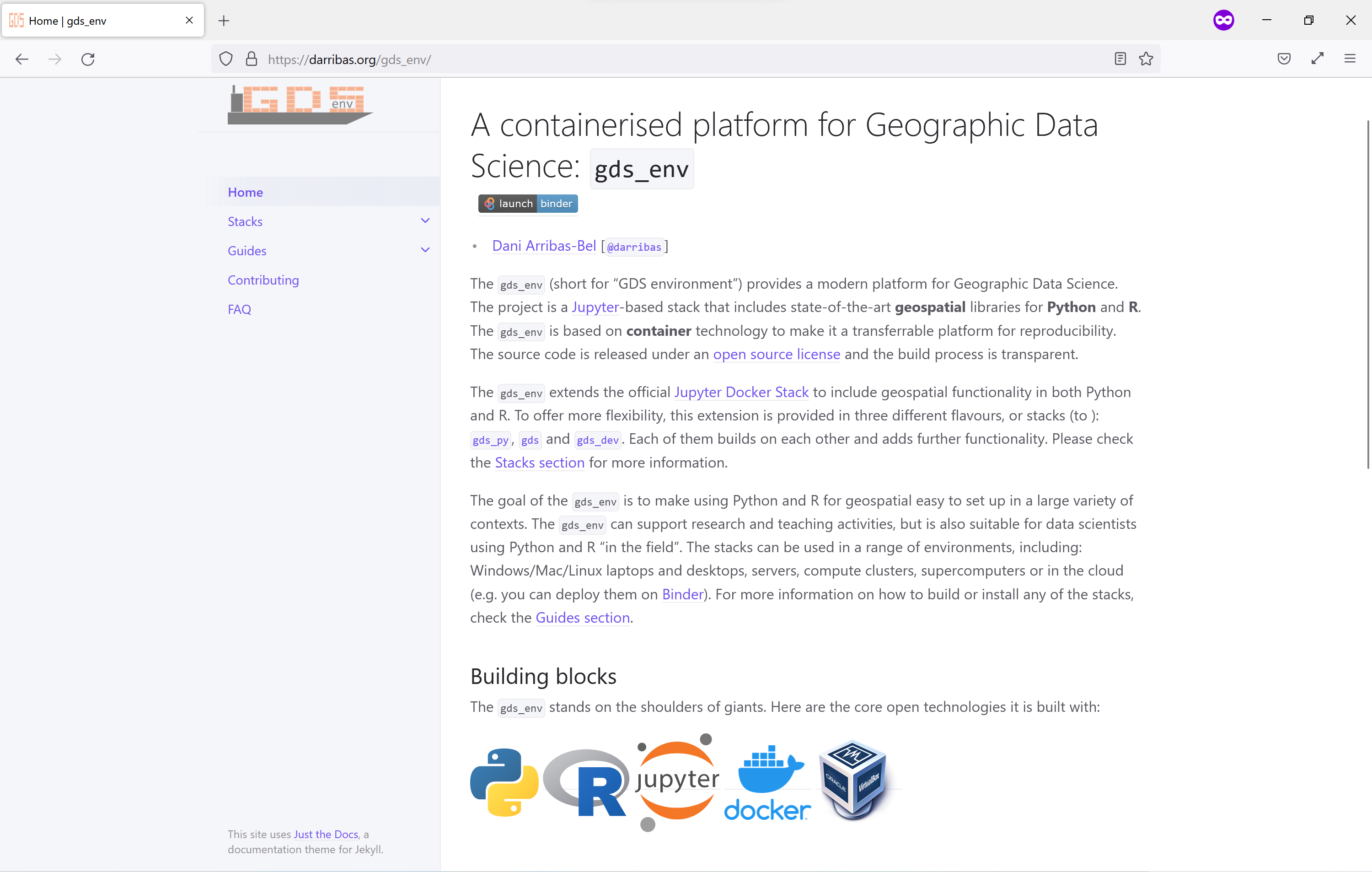
Task: Click the back navigation arrow
Action: (x=21, y=59)
